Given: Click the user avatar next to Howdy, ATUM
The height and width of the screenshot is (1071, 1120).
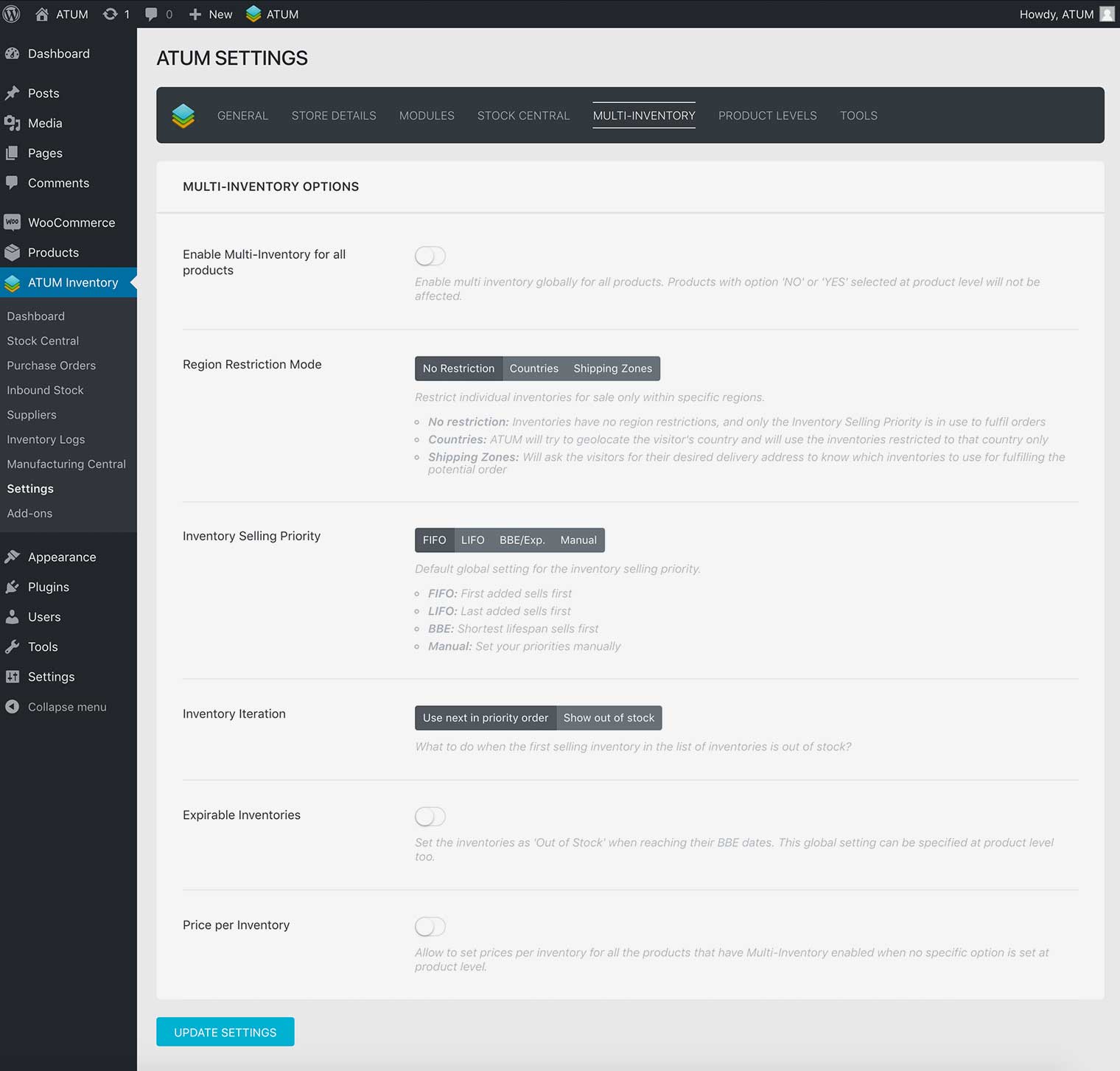Looking at the screenshot, I should pos(1106,14).
